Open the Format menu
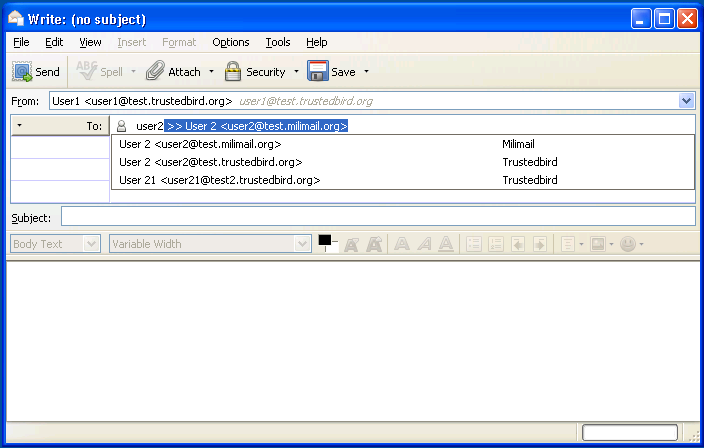704x448 pixels. [x=179, y=42]
